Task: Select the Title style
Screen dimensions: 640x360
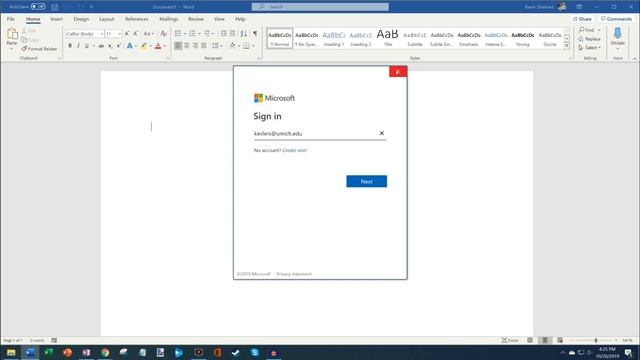Action: [x=388, y=39]
